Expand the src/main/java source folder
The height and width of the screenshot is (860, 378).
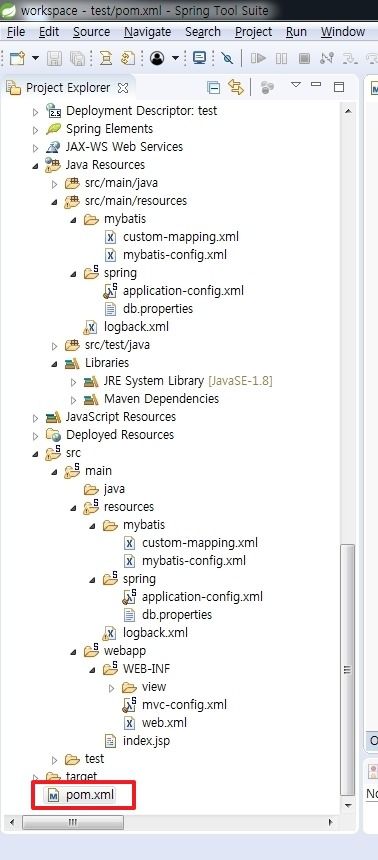[54, 184]
